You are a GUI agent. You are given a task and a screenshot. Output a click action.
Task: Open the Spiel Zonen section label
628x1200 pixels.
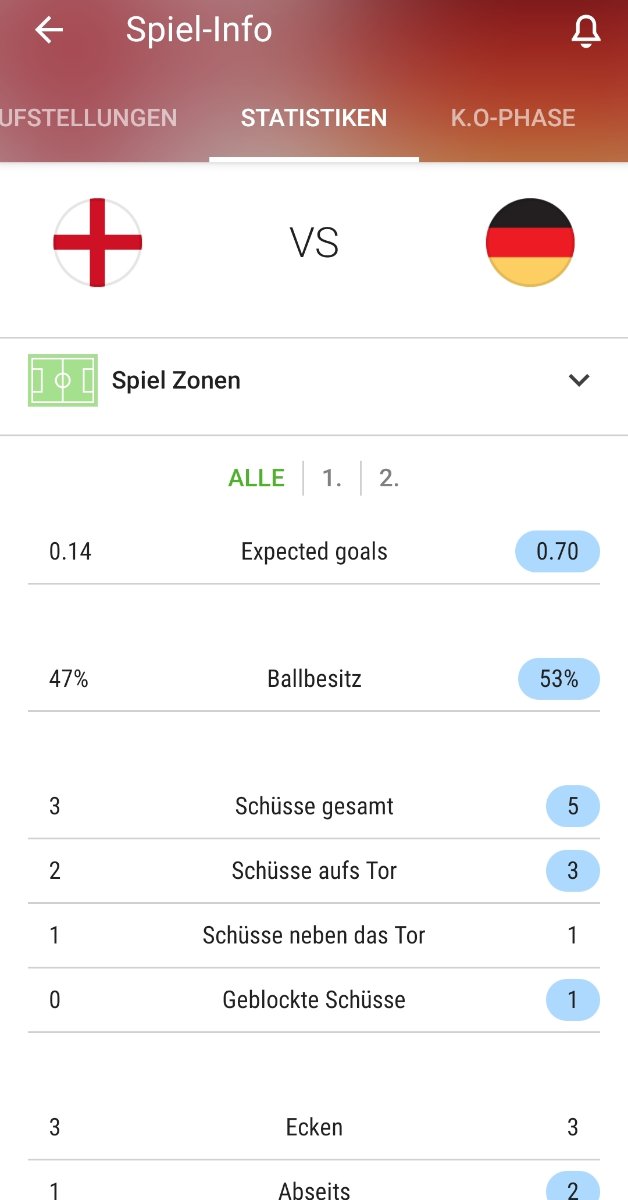[176, 381]
